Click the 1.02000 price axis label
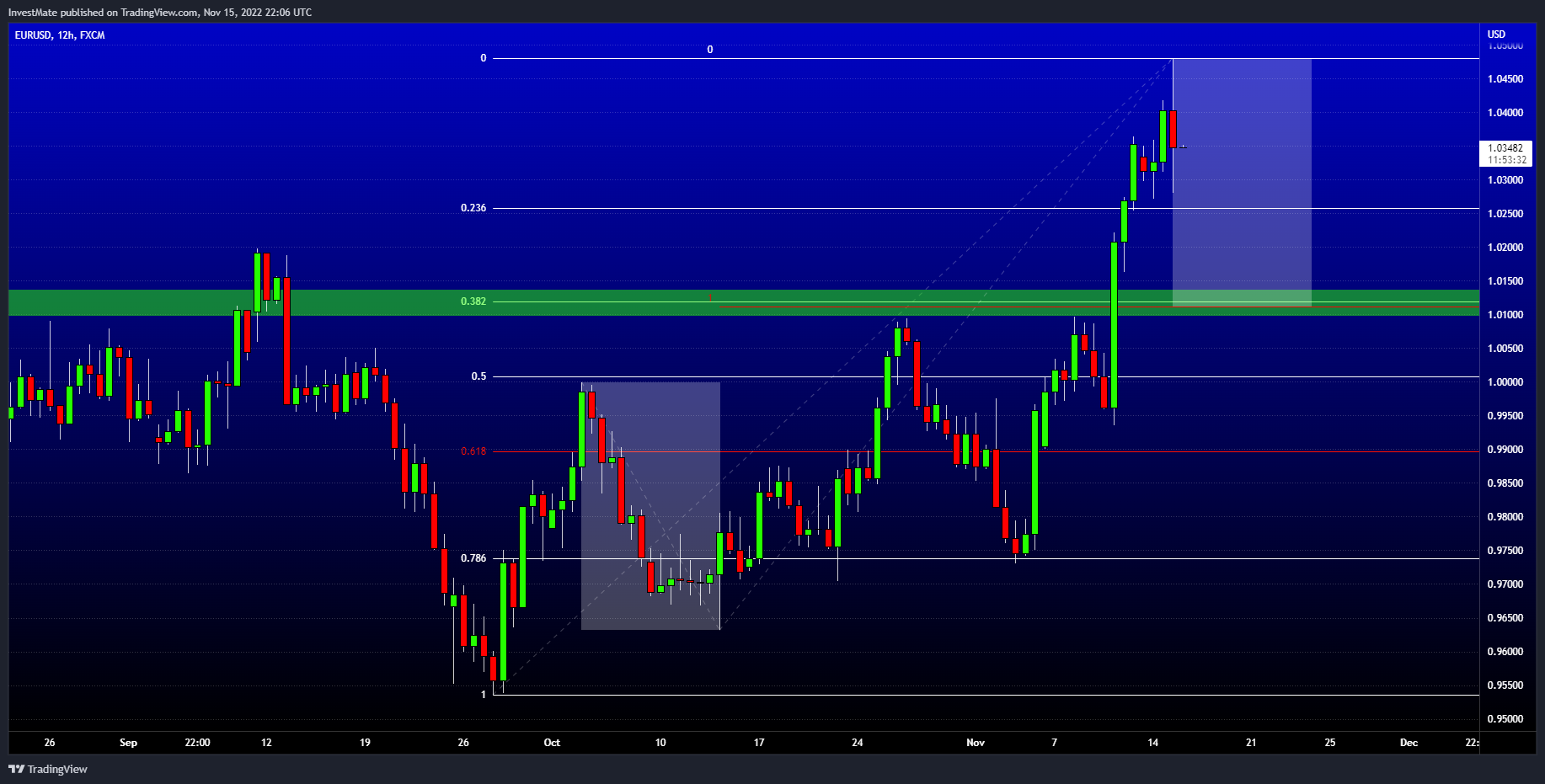The height and width of the screenshot is (784, 1545). 1505,248
